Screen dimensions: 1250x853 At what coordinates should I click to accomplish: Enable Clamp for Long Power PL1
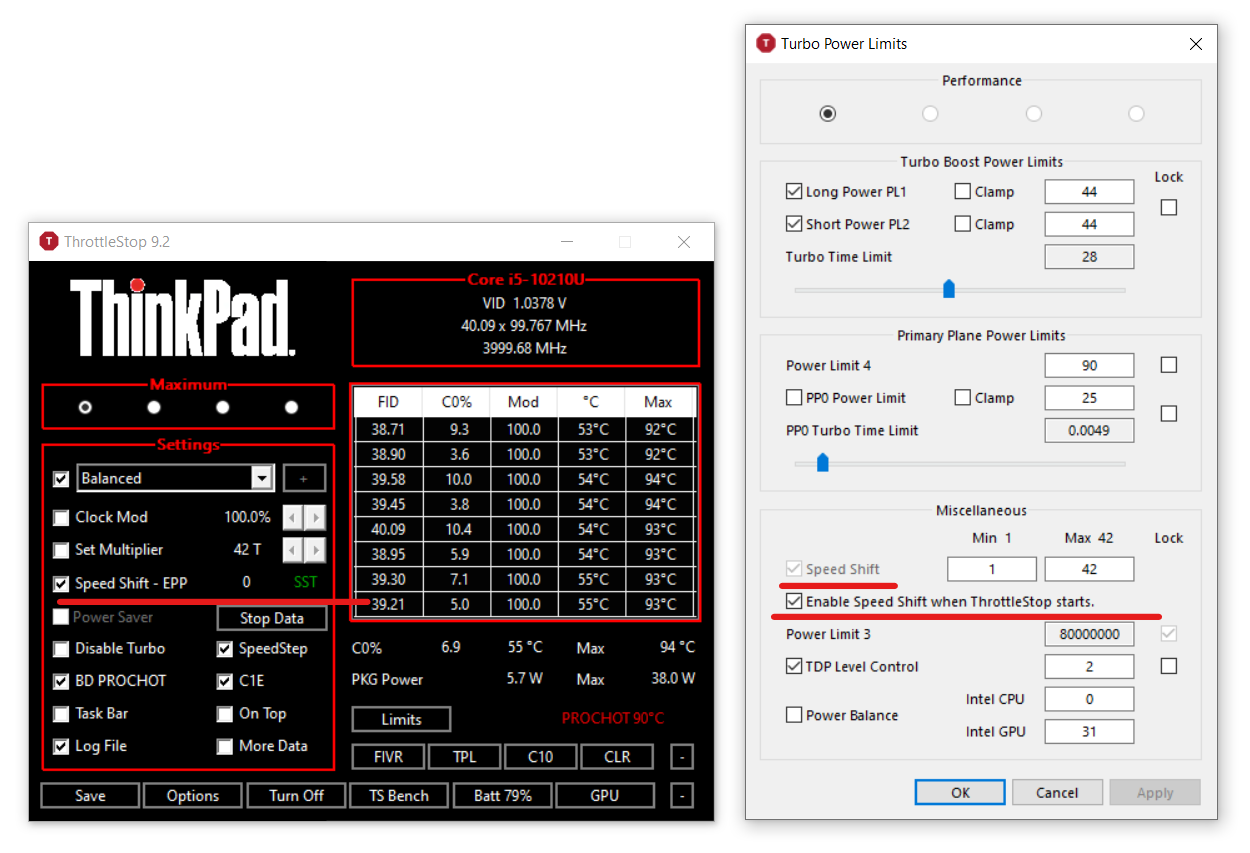click(962, 191)
